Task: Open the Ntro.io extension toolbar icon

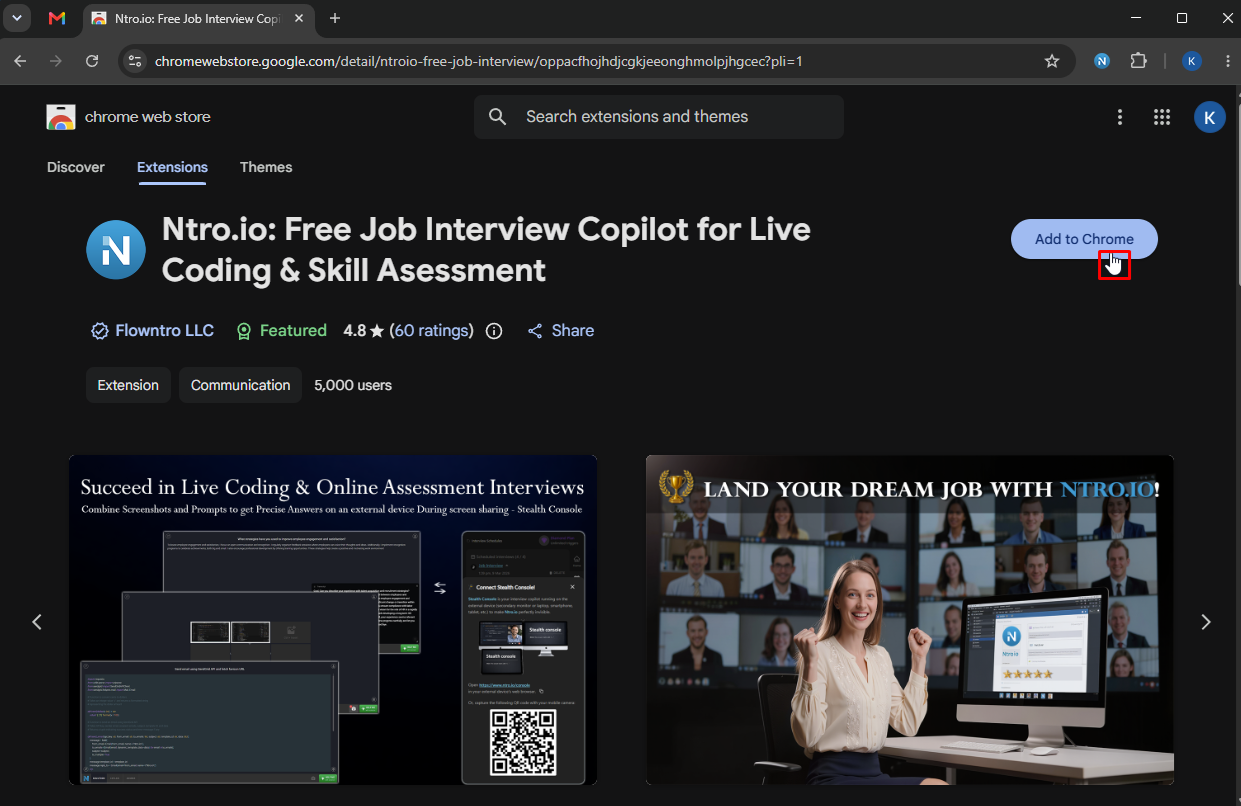Action: pos(1102,61)
